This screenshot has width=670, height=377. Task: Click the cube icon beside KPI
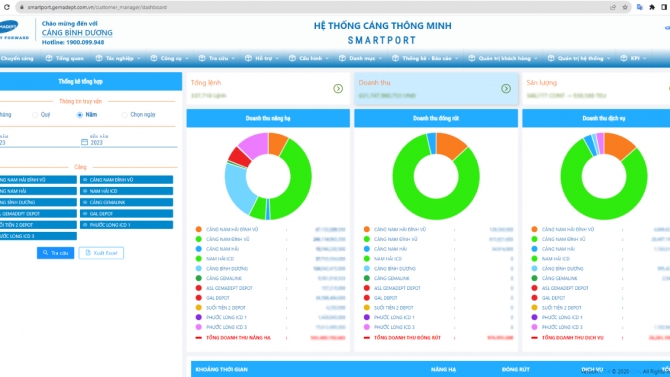[624, 58]
